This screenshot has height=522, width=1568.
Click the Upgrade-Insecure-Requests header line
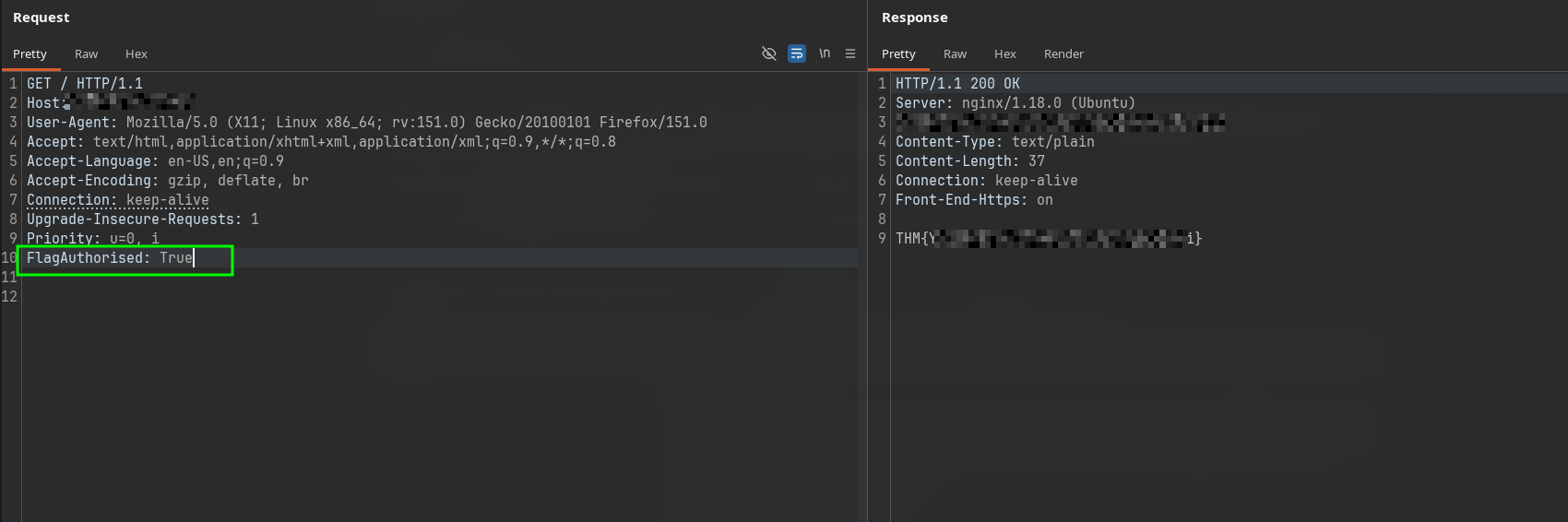tap(143, 219)
